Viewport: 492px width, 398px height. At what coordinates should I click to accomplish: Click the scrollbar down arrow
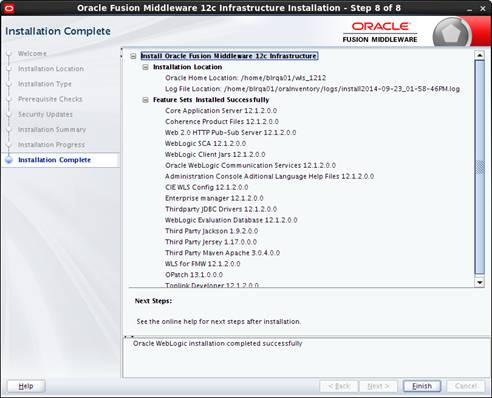tap(479, 282)
